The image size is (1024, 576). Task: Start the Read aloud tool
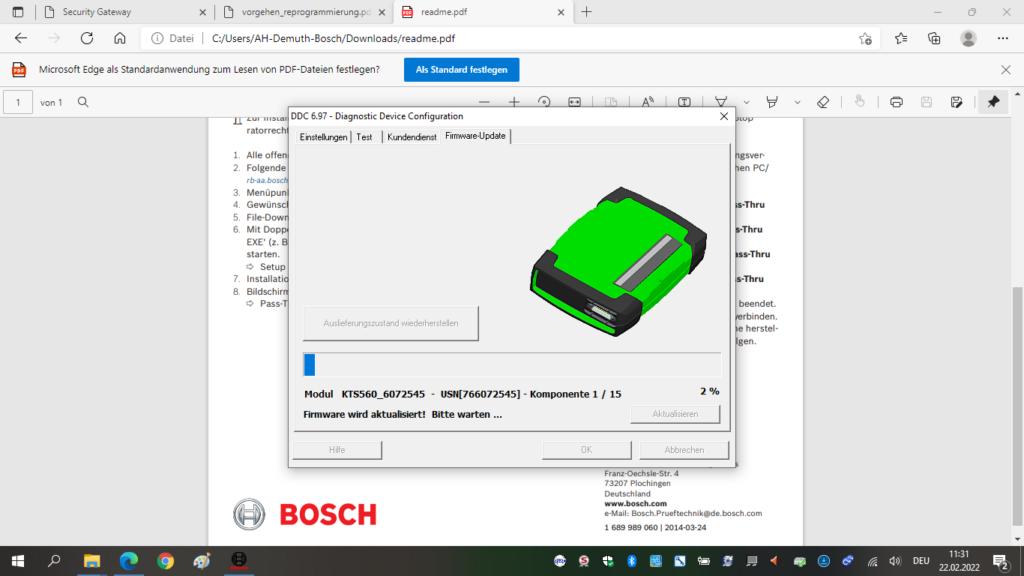(x=647, y=103)
